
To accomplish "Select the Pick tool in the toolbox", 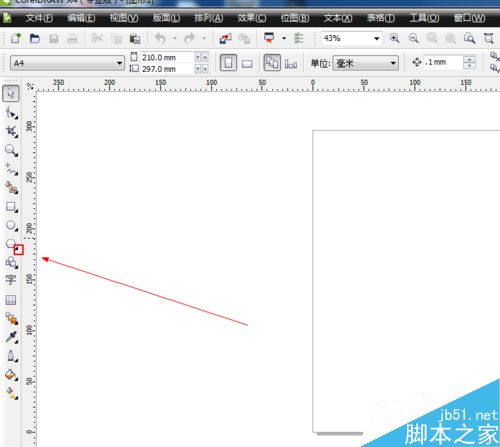I will click(x=11, y=93).
